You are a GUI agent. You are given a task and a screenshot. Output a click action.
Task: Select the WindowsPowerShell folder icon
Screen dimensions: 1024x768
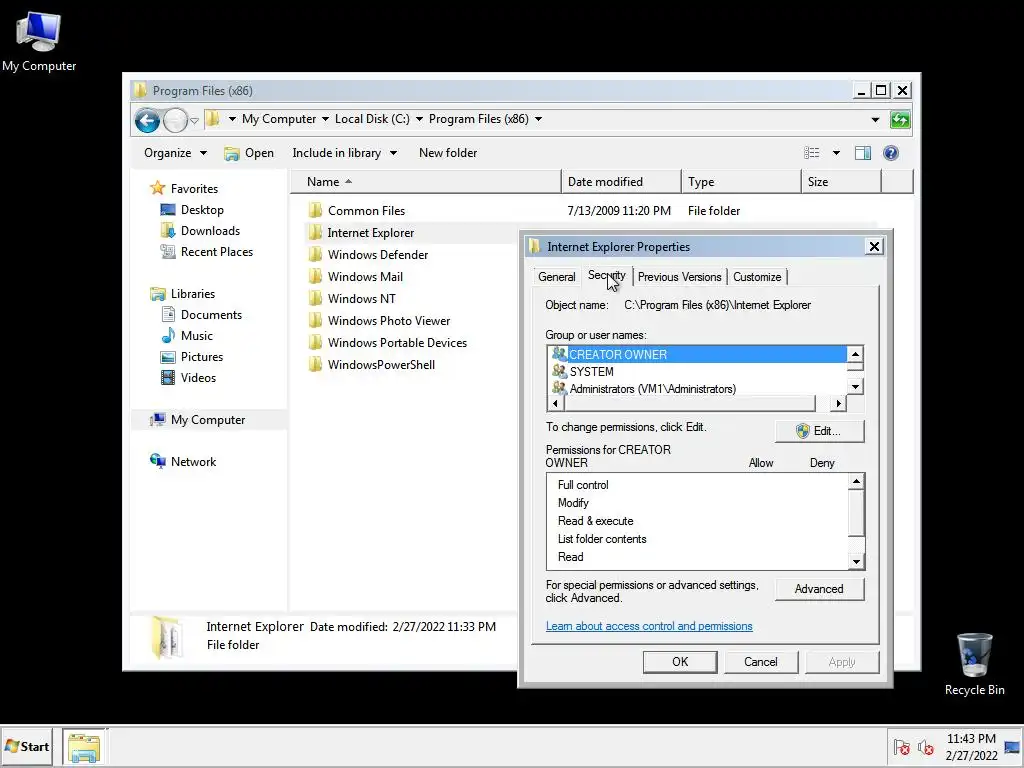[x=315, y=364]
